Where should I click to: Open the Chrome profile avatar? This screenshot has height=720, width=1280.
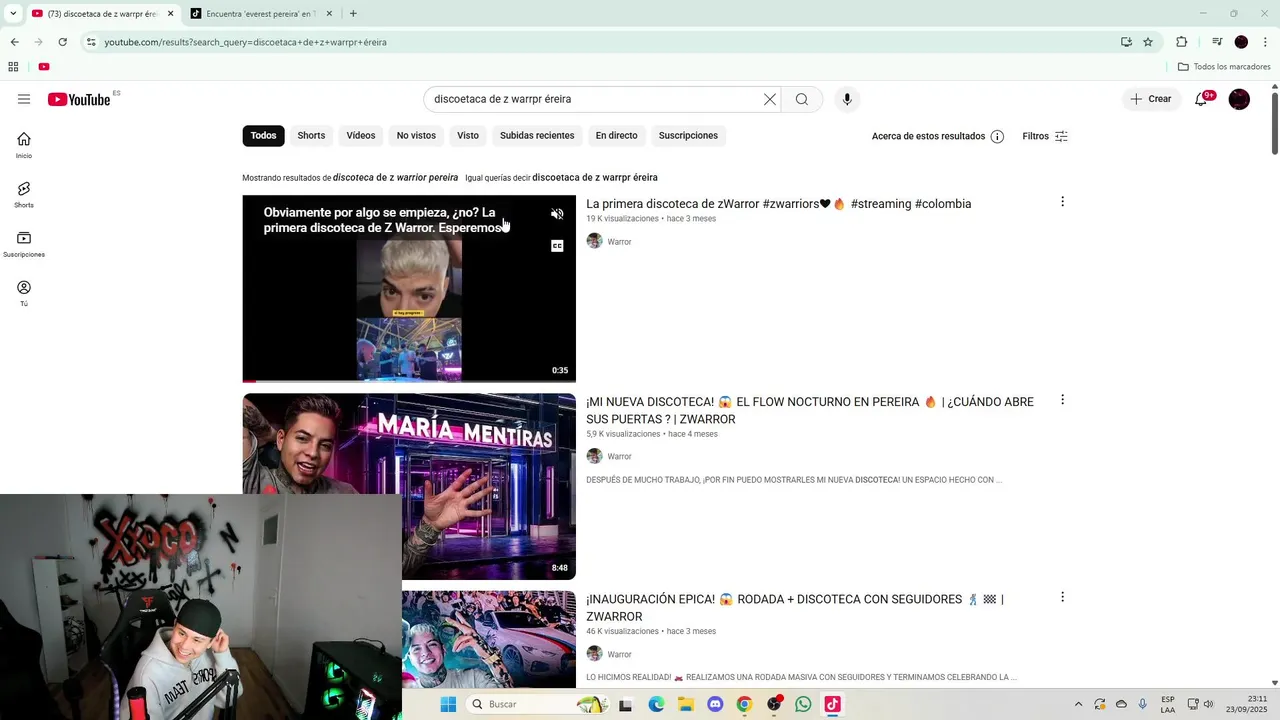pyautogui.click(x=1241, y=42)
